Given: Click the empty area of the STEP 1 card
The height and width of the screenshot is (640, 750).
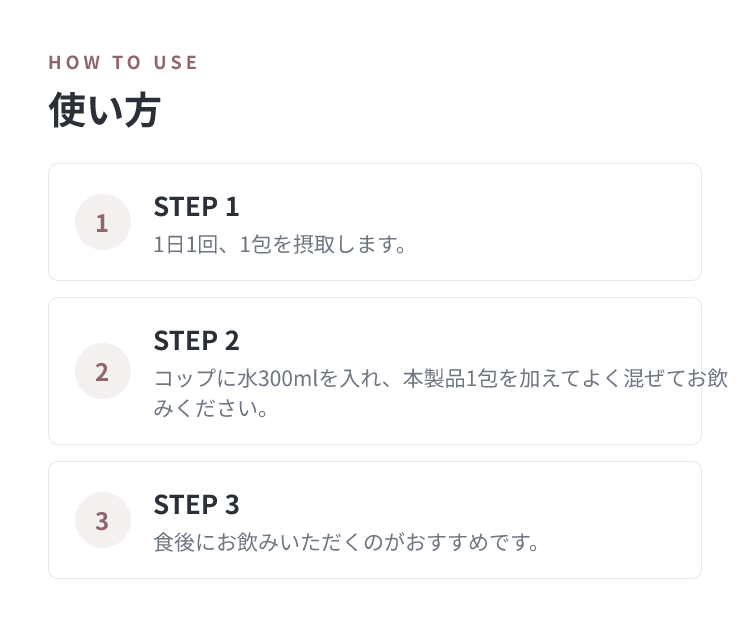Looking at the screenshot, I should coord(550,222).
